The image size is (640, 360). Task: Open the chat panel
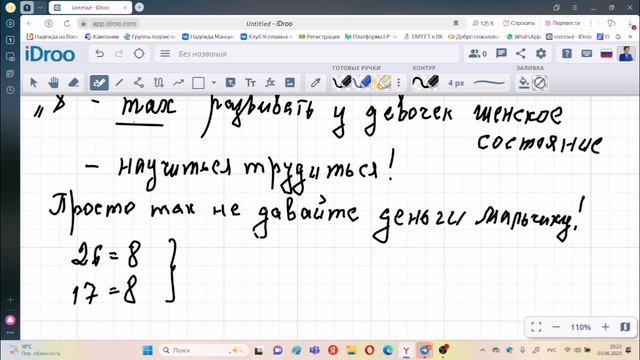coord(501,53)
